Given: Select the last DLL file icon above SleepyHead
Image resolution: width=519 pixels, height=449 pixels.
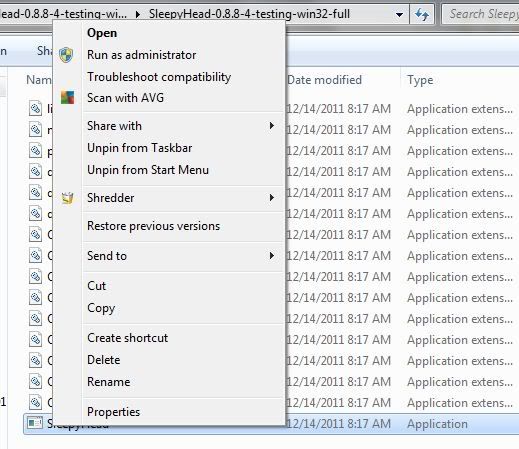Looking at the screenshot, I should click(35, 402).
